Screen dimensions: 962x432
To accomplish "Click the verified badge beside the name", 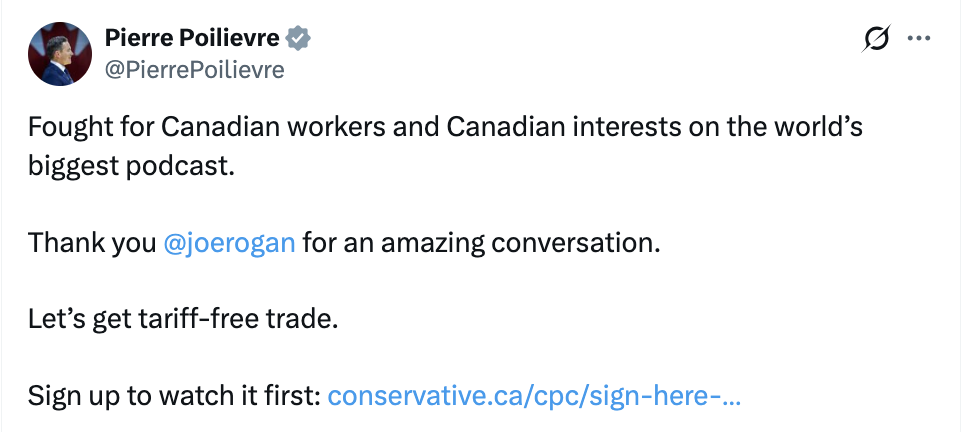I will tap(298, 39).
